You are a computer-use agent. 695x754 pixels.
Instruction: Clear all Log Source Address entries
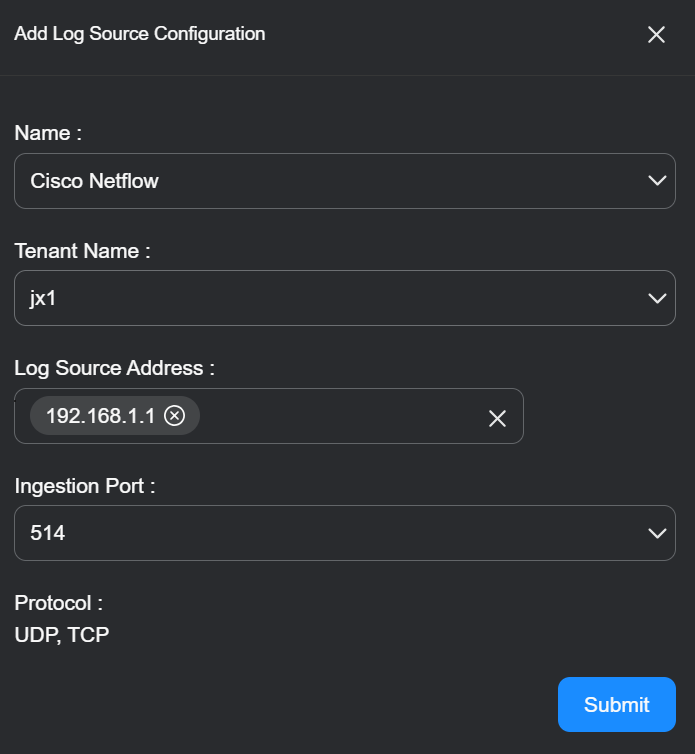(x=497, y=418)
